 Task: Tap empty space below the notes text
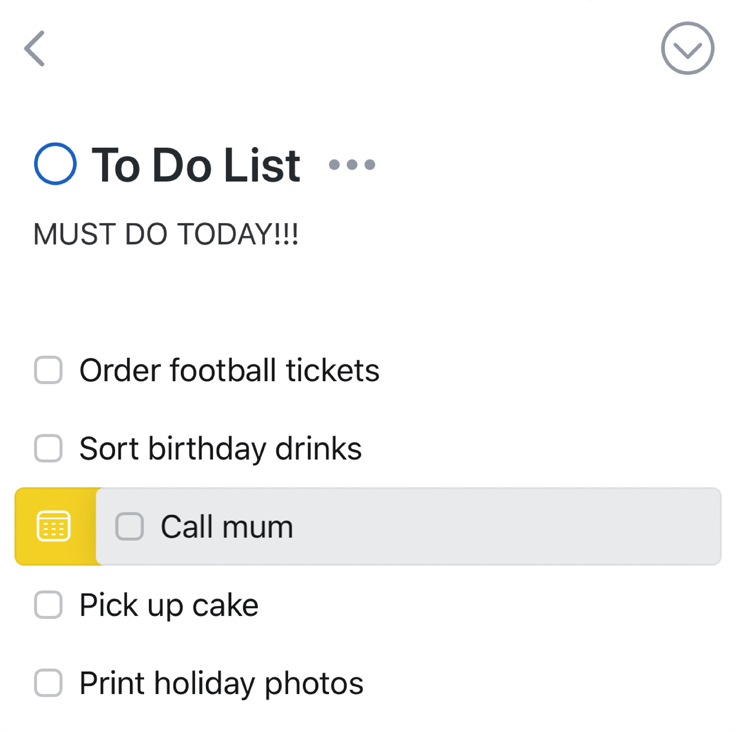pyautogui.click(x=368, y=296)
